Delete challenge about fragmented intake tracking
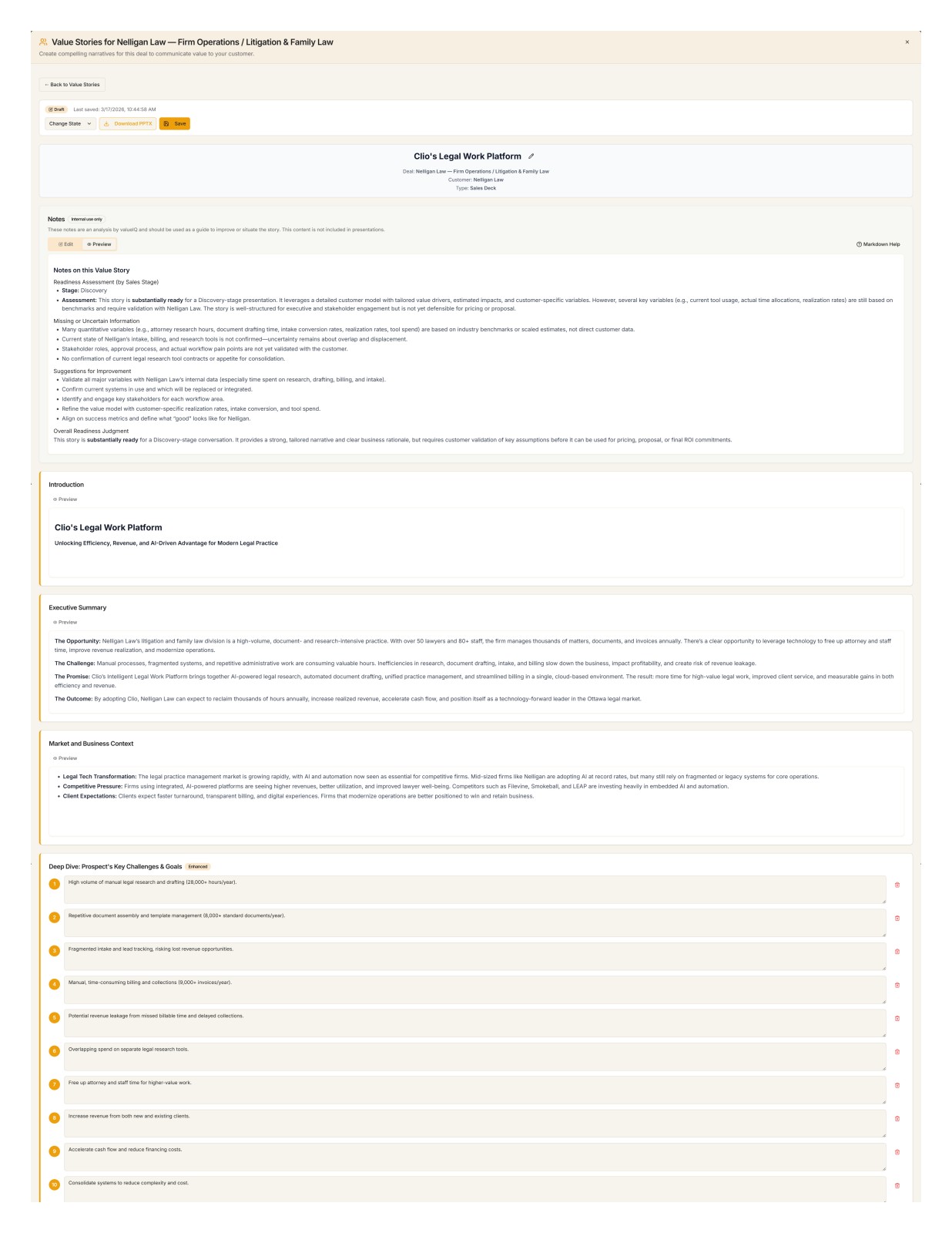The width and height of the screenshot is (952, 1233). click(x=897, y=952)
